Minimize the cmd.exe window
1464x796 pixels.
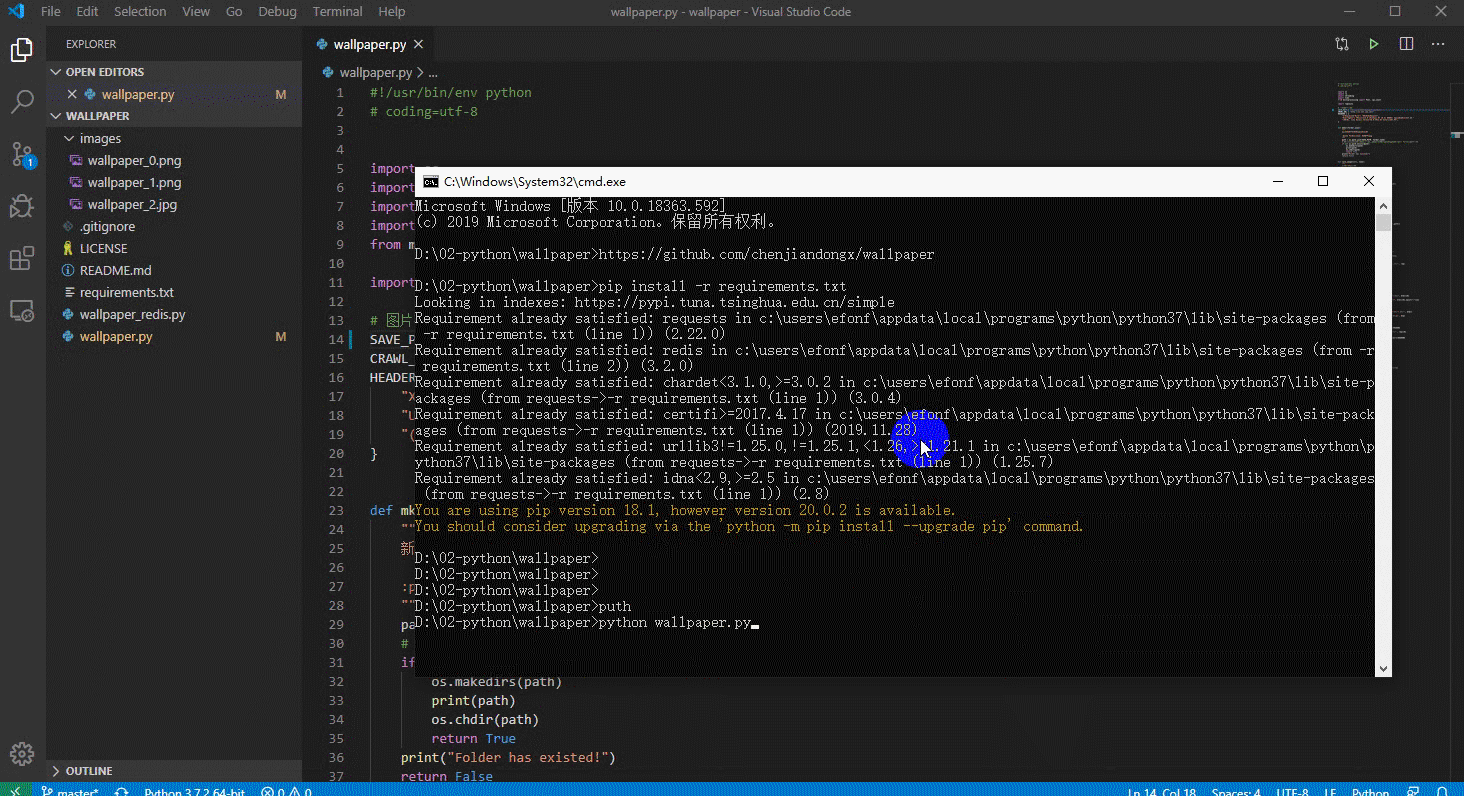tap(1278, 181)
